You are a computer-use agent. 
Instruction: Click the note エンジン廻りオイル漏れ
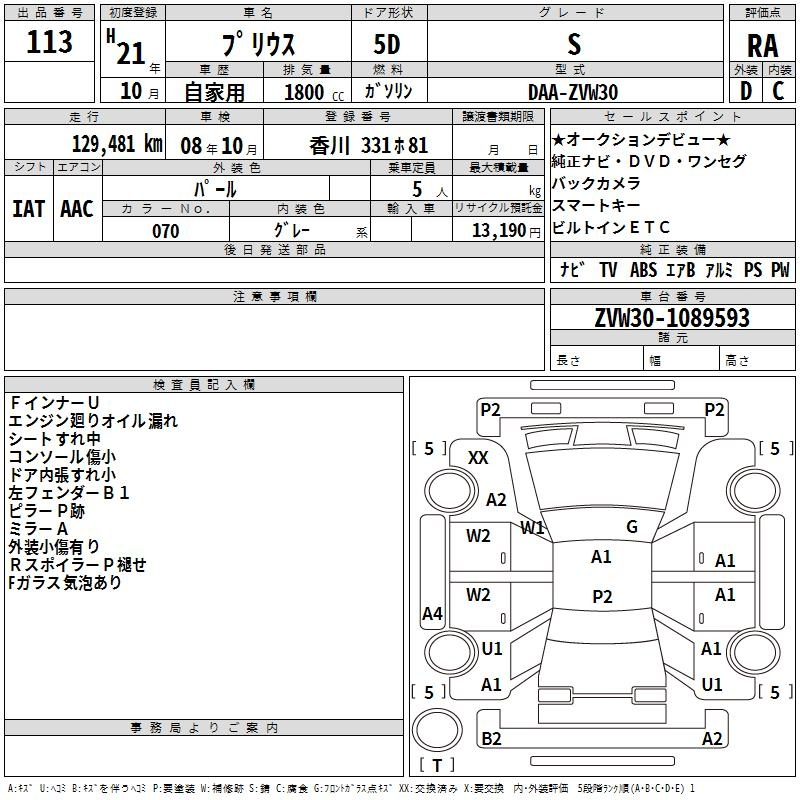[x=93, y=420]
